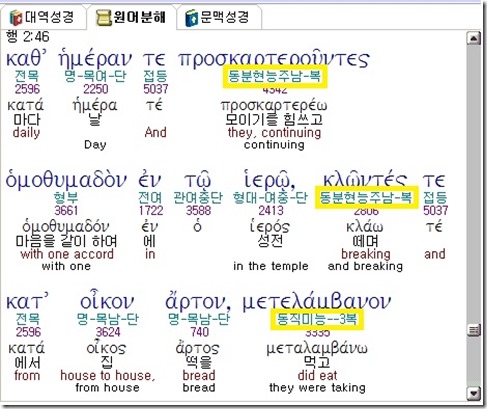Click the Greek word μετελάμβανον
Screen dimensions: 487x409
coord(317,302)
